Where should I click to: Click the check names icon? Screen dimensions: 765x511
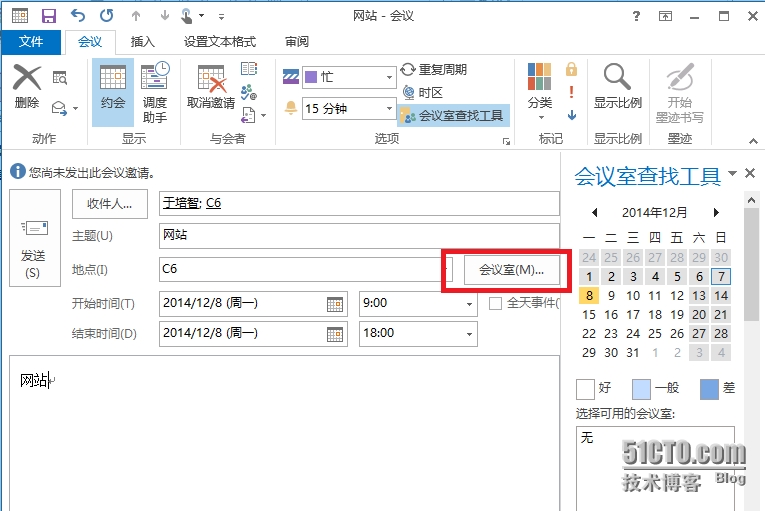coord(249,92)
